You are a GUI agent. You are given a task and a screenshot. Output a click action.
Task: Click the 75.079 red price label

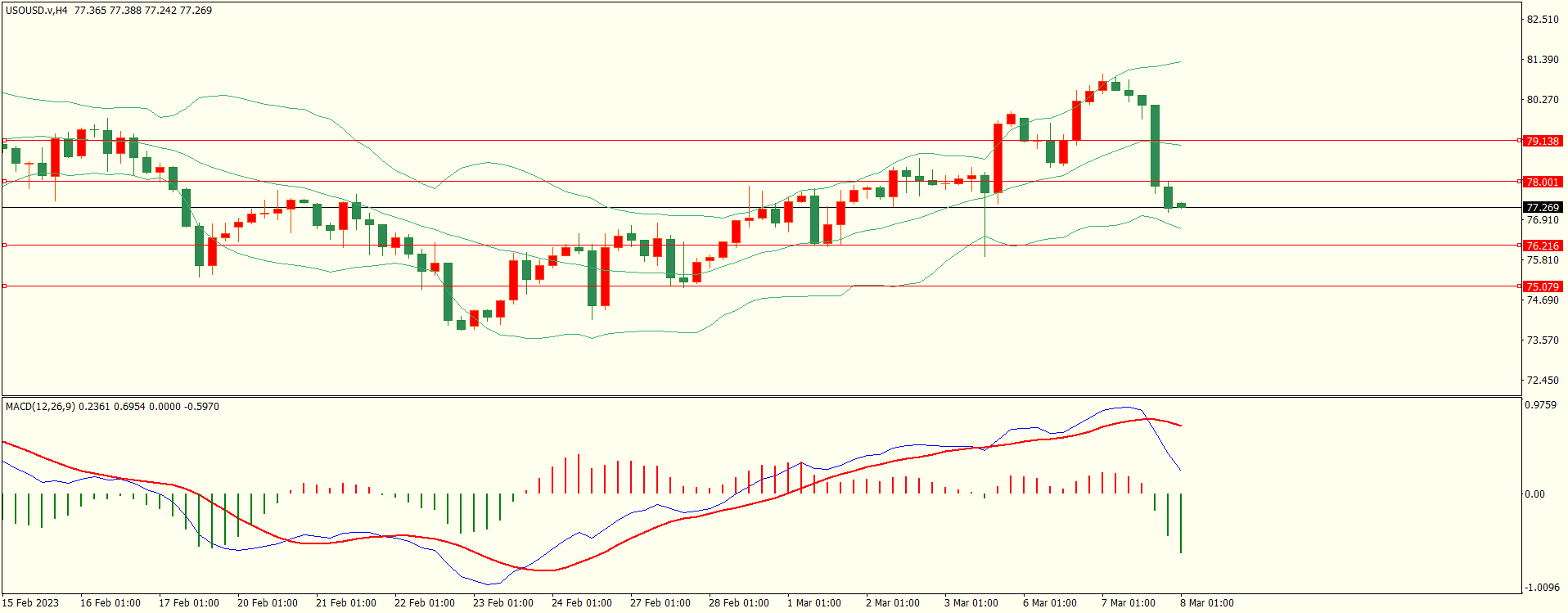pyautogui.click(x=1543, y=287)
